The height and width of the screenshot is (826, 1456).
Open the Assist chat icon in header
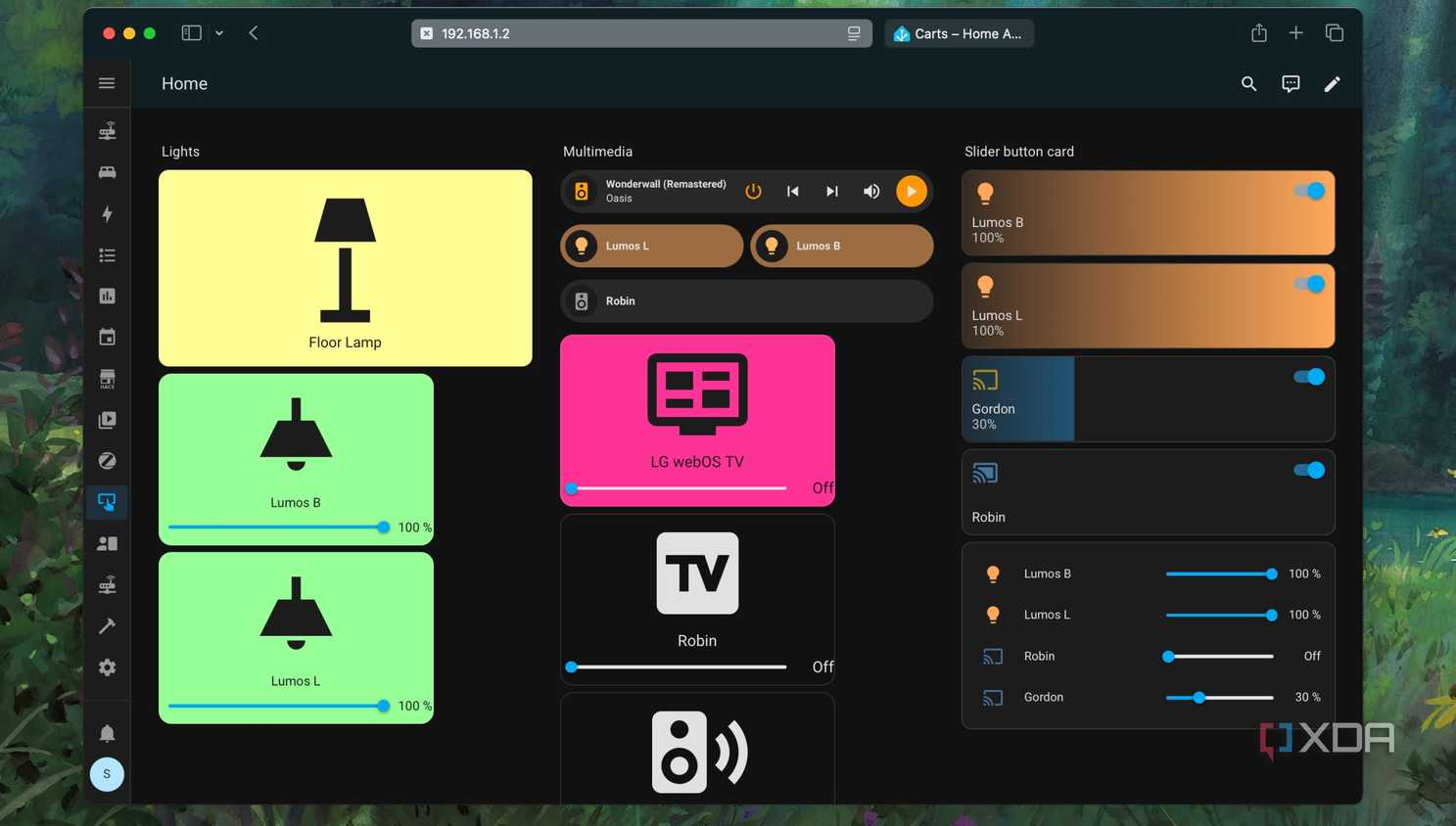pyautogui.click(x=1291, y=84)
